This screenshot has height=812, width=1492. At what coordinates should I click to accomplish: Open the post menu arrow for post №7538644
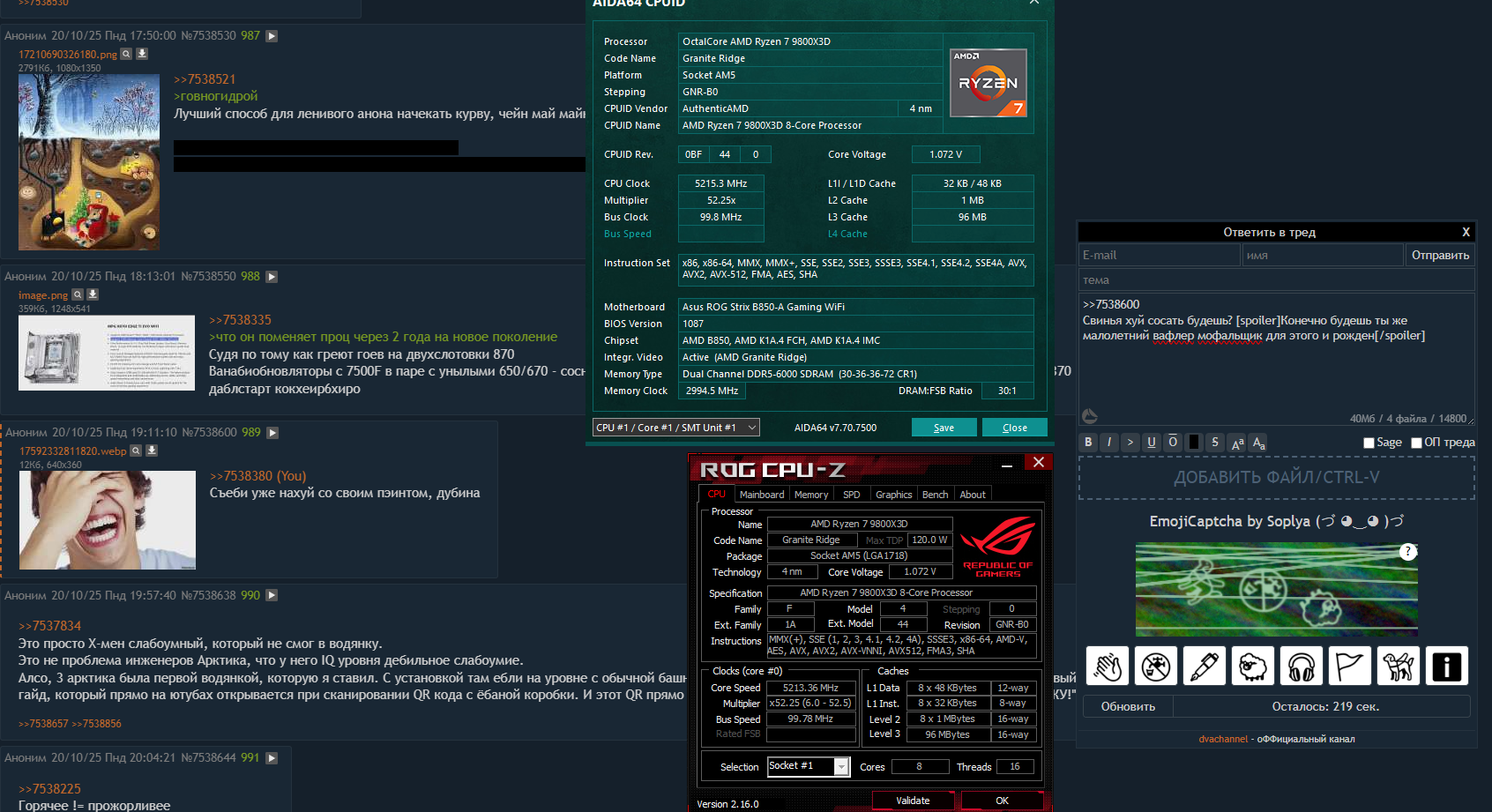pyautogui.click(x=272, y=758)
